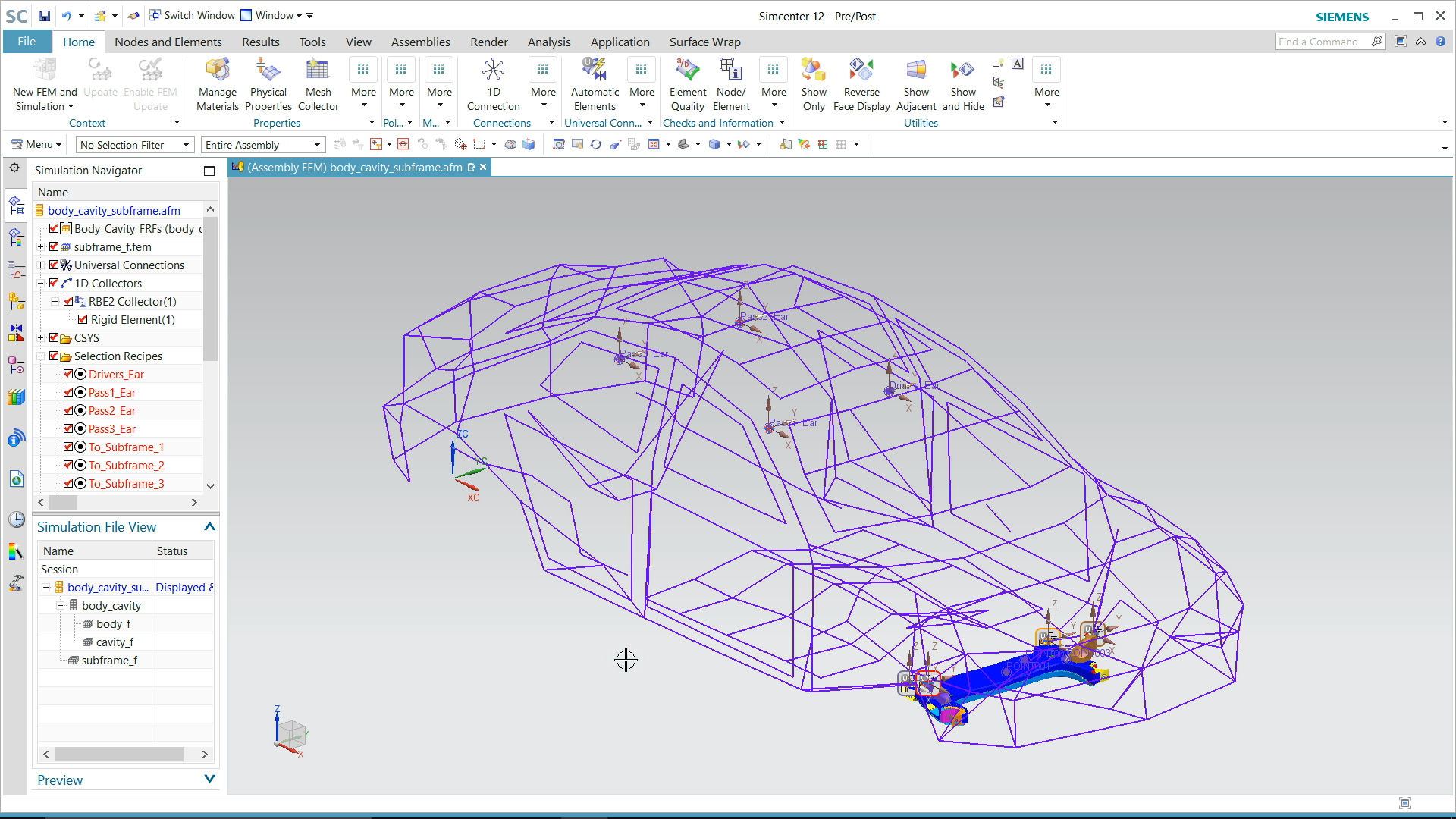The height and width of the screenshot is (819, 1456).
Task: Create Automatic Elements
Action: click(595, 83)
